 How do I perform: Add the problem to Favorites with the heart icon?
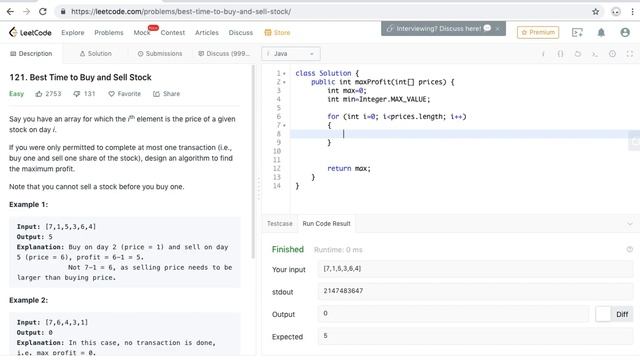point(111,94)
